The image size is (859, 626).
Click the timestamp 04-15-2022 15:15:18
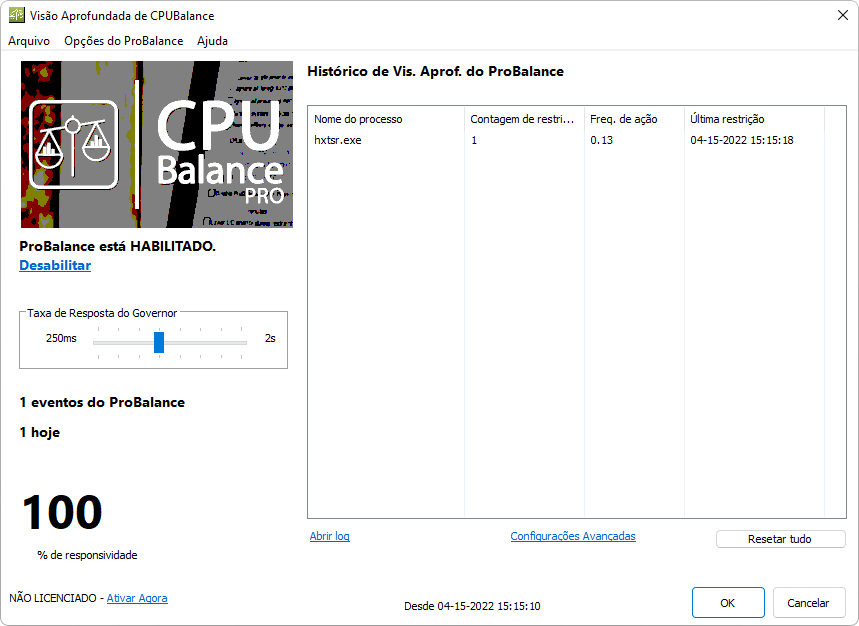pyautogui.click(x=742, y=140)
